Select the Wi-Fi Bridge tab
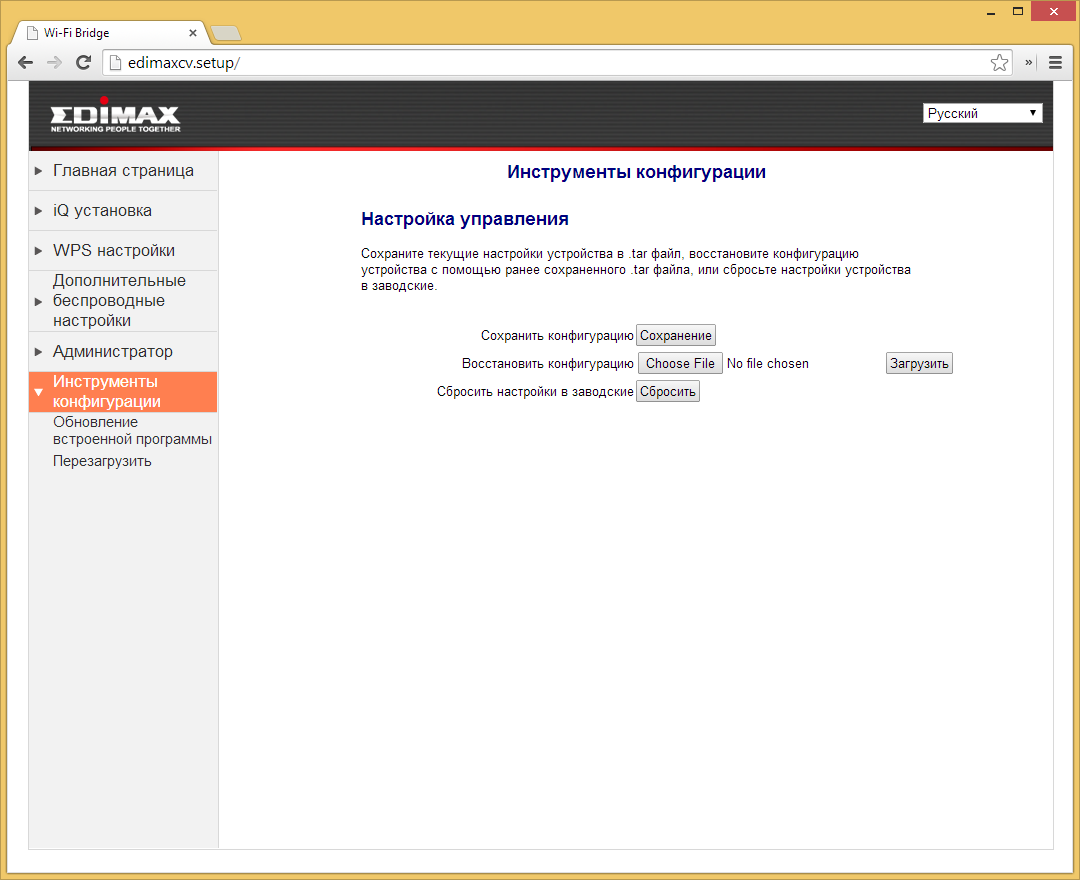 click(110, 32)
